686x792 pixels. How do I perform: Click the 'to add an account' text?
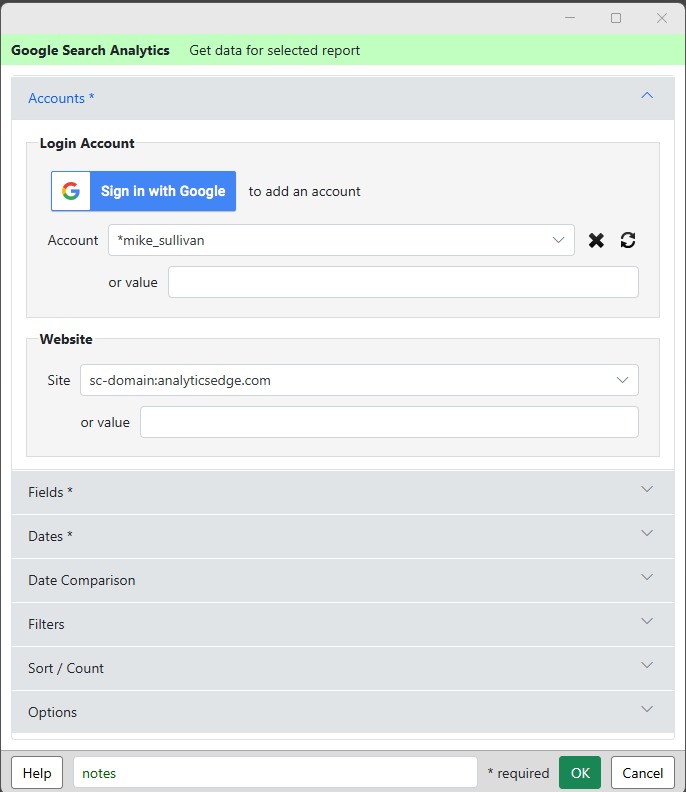point(304,191)
